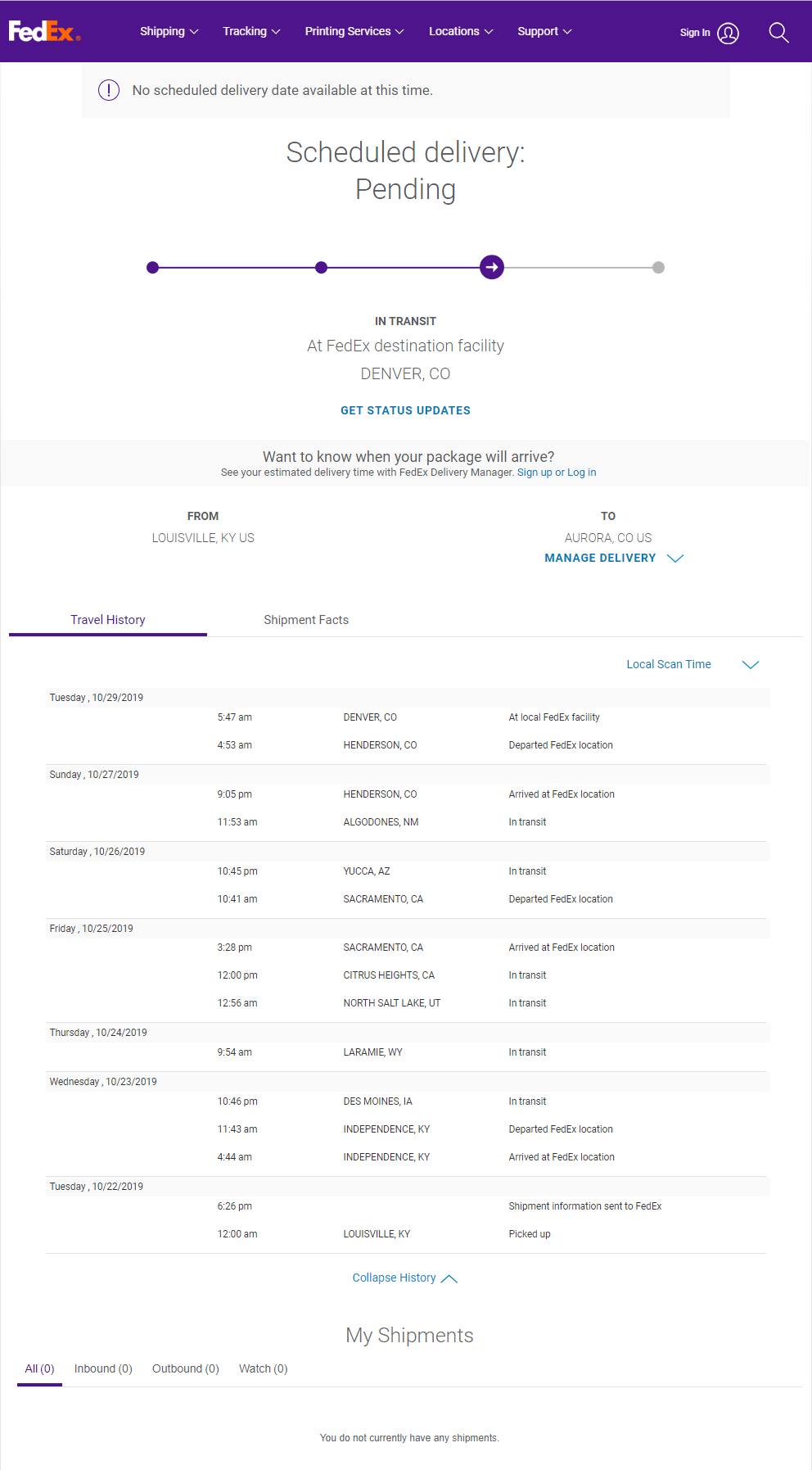The height and width of the screenshot is (1470, 812).
Task: Open the Shipping menu
Action: coord(169,31)
